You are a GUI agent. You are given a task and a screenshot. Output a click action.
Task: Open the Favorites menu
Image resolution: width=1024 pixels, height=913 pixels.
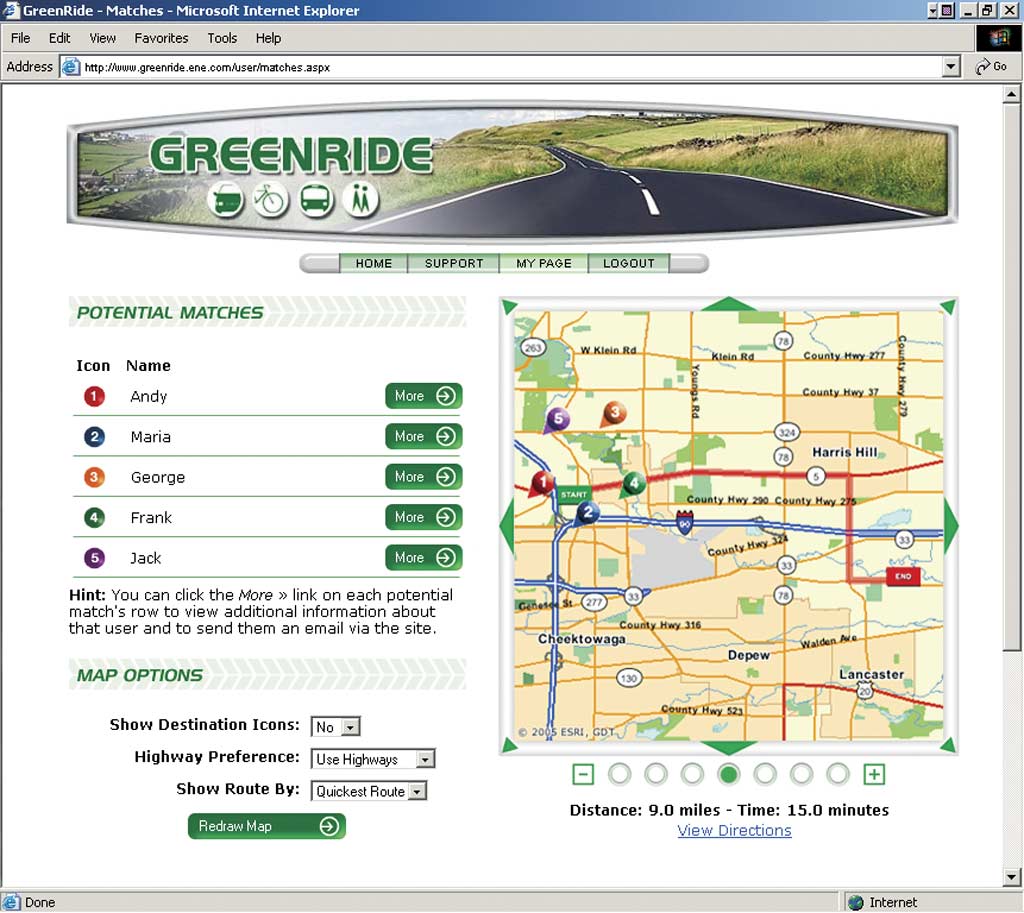click(x=161, y=38)
